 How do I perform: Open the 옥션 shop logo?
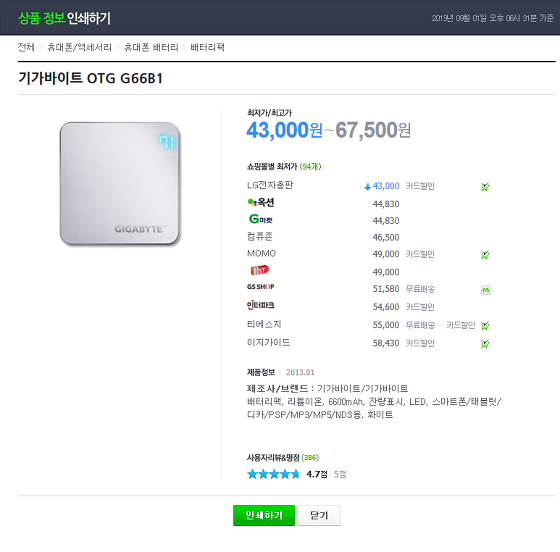[x=261, y=202]
